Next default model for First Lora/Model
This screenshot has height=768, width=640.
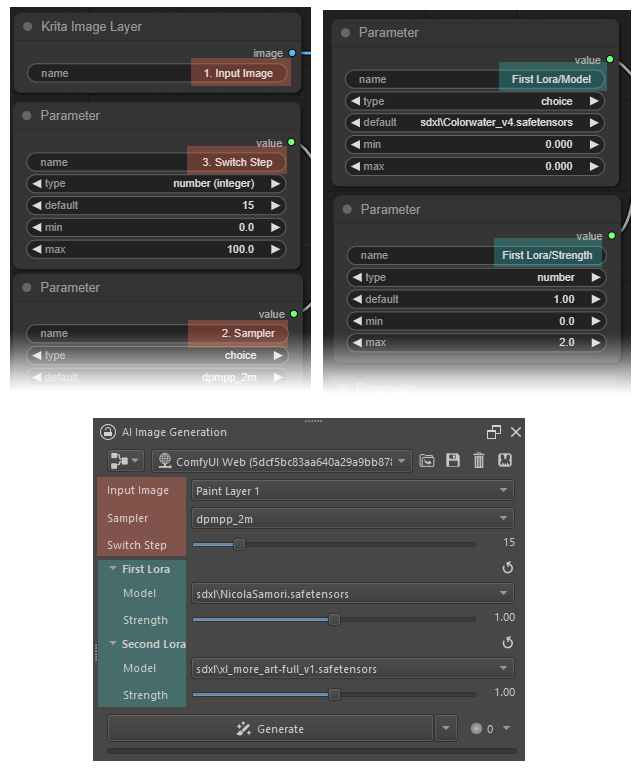coord(594,122)
